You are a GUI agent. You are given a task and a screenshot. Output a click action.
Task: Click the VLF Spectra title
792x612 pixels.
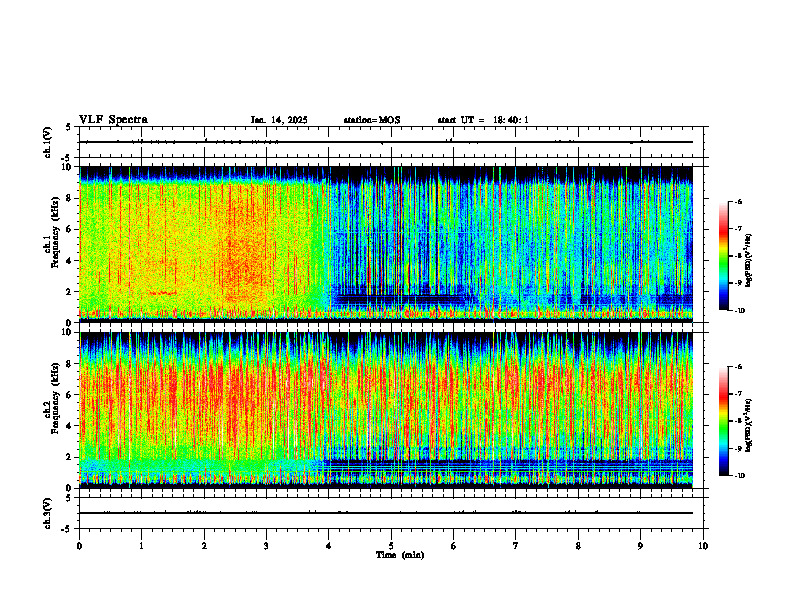pos(113,120)
